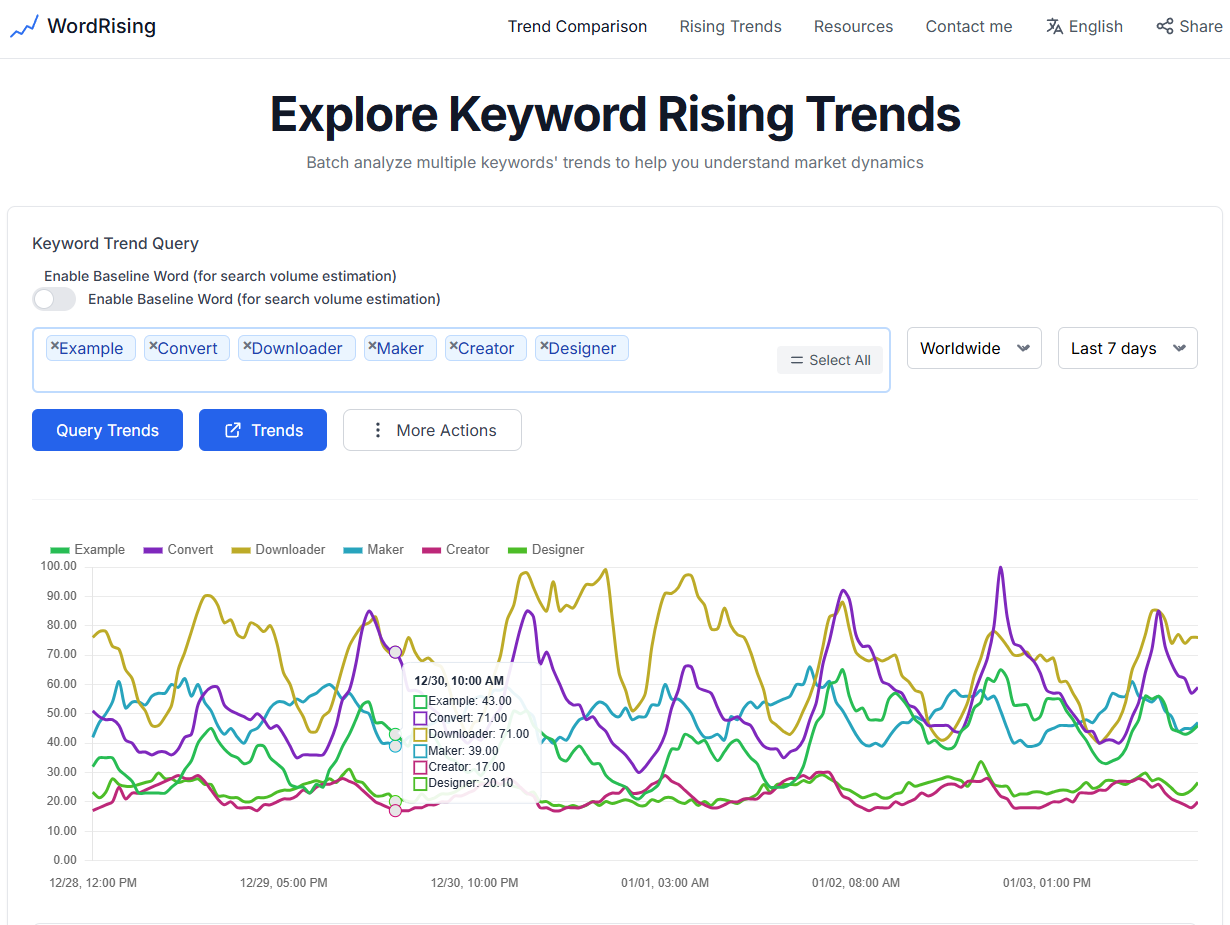Toggle Maker series in chart legend
This screenshot has height=925, width=1230.
click(373, 549)
